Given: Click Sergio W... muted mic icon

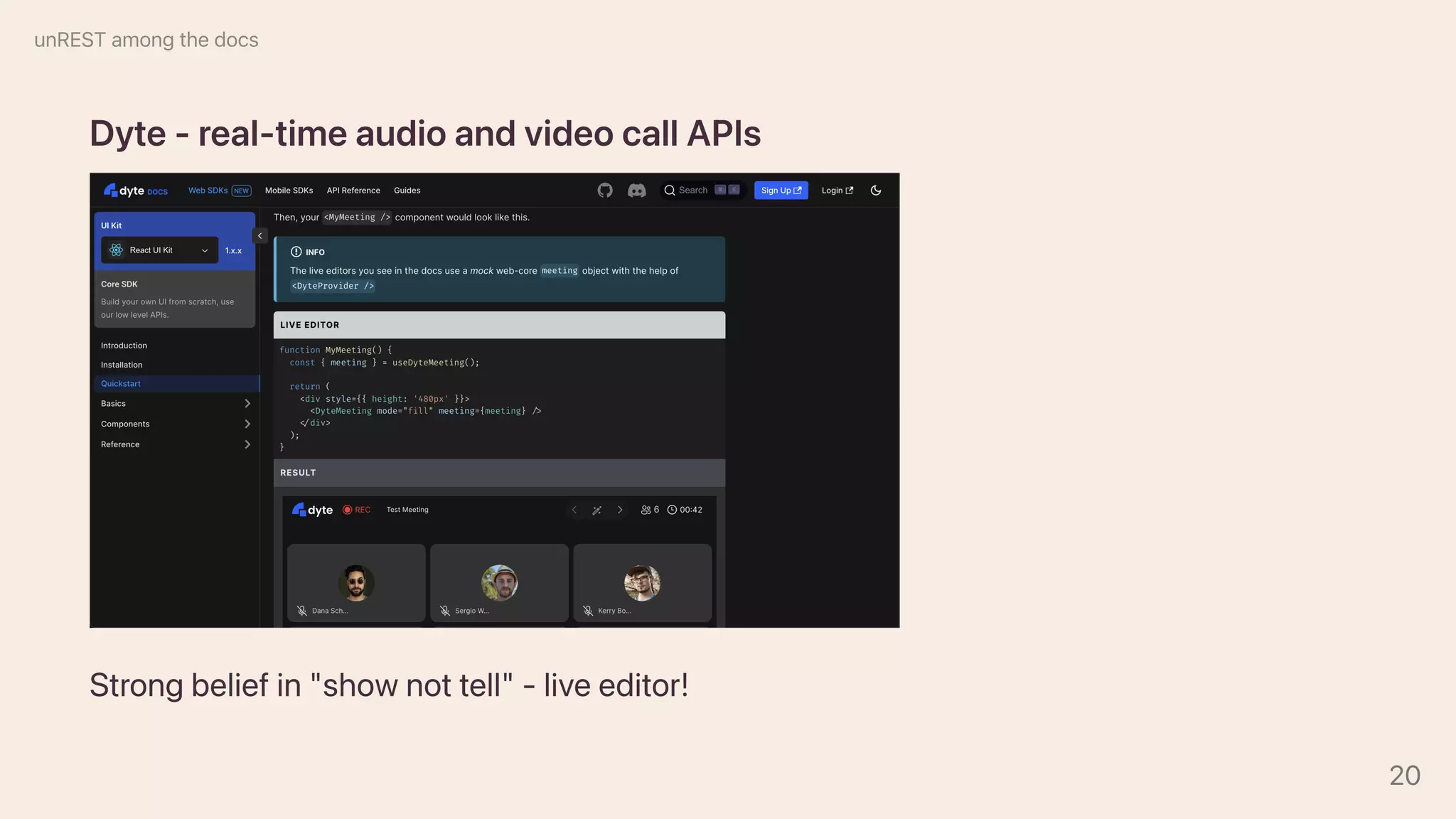Looking at the screenshot, I should (x=444, y=611).
